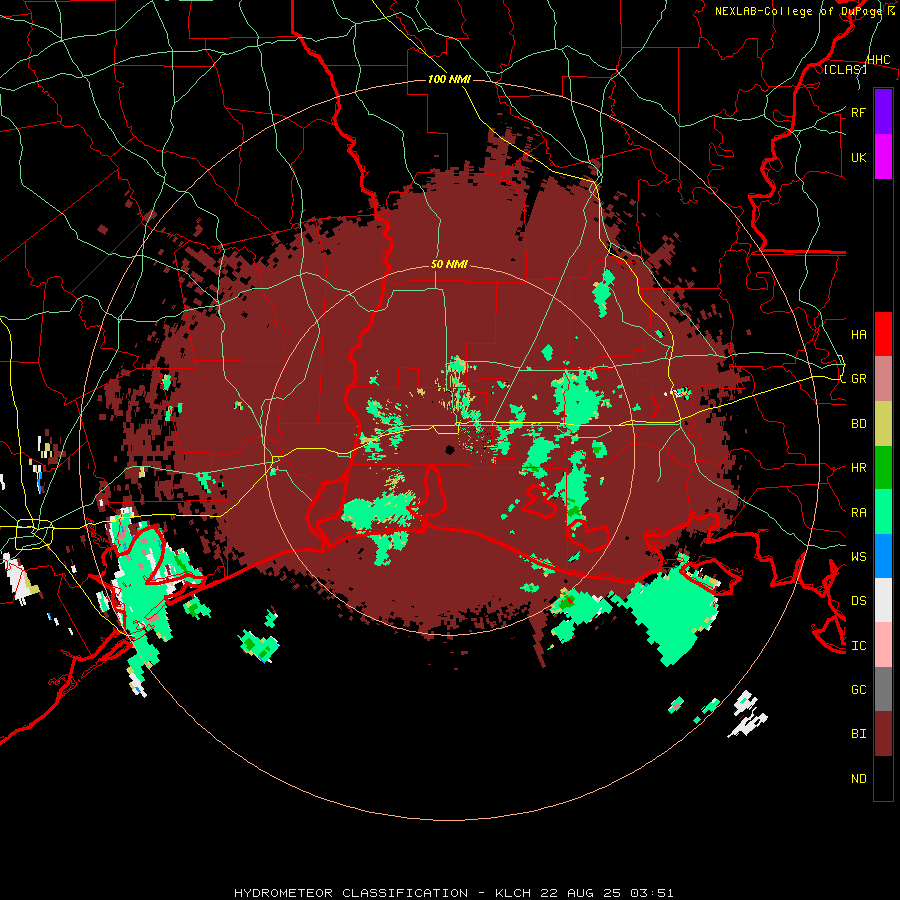Select the GC gray legend swatch
Viewport: 900px width, 900px height.
[x=883, y=689]
